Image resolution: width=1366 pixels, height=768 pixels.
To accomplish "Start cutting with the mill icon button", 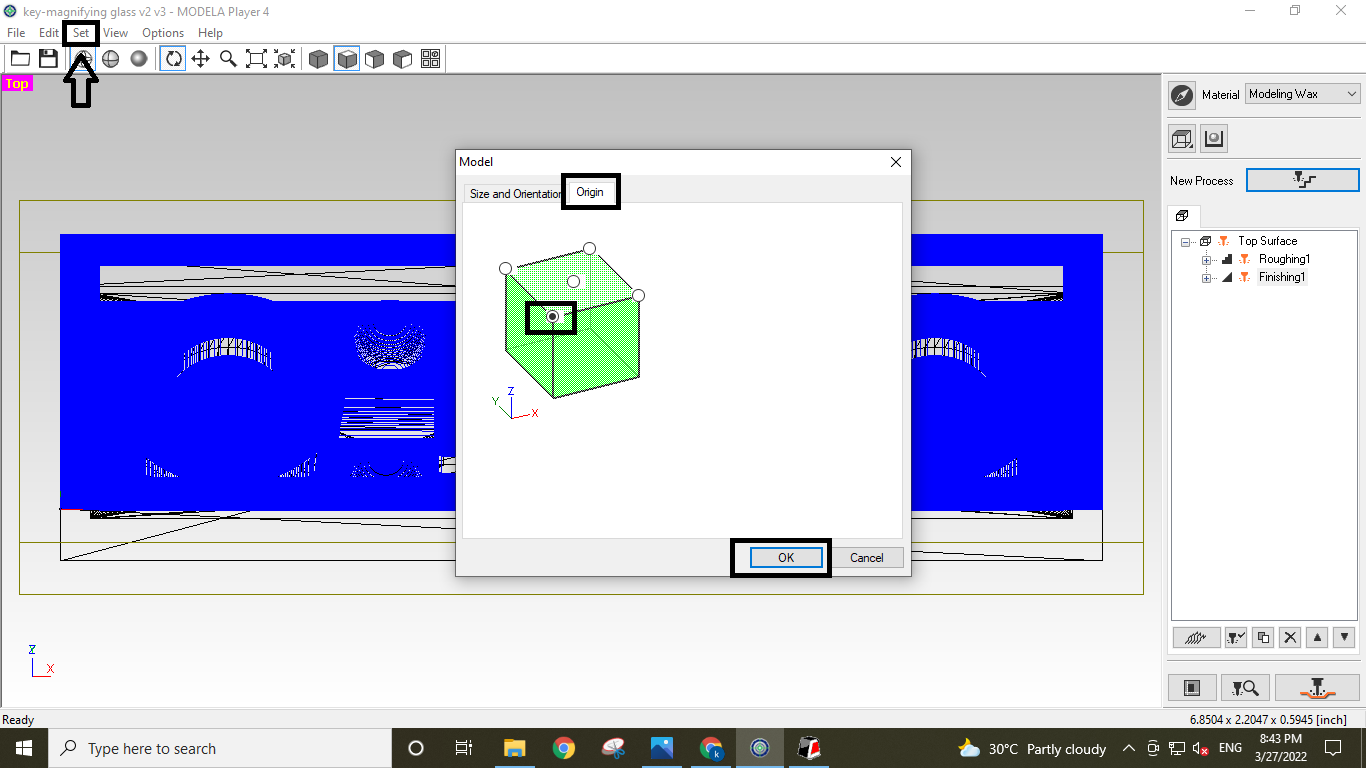I will click(1317, 687).
